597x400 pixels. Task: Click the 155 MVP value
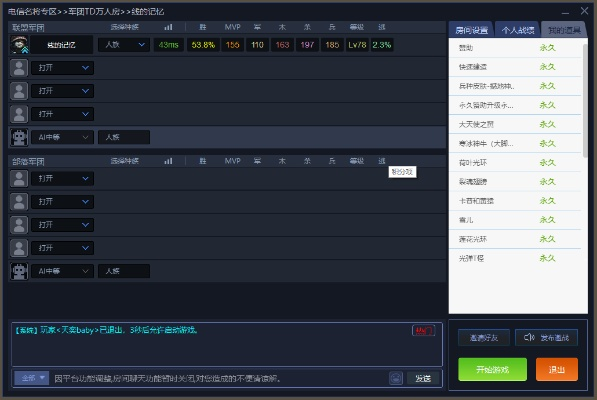[232, 45]
